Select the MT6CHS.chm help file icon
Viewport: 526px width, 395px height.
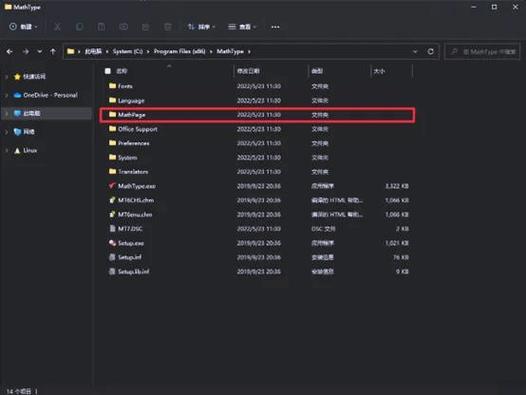112,200
